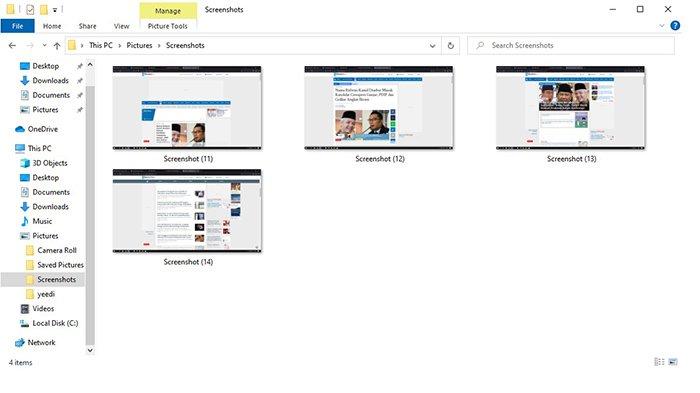Viewport: 700px width, 393px height.
Task: Click the Search Screenshots field
Action: pyautogui.click(x=571, y=46)
